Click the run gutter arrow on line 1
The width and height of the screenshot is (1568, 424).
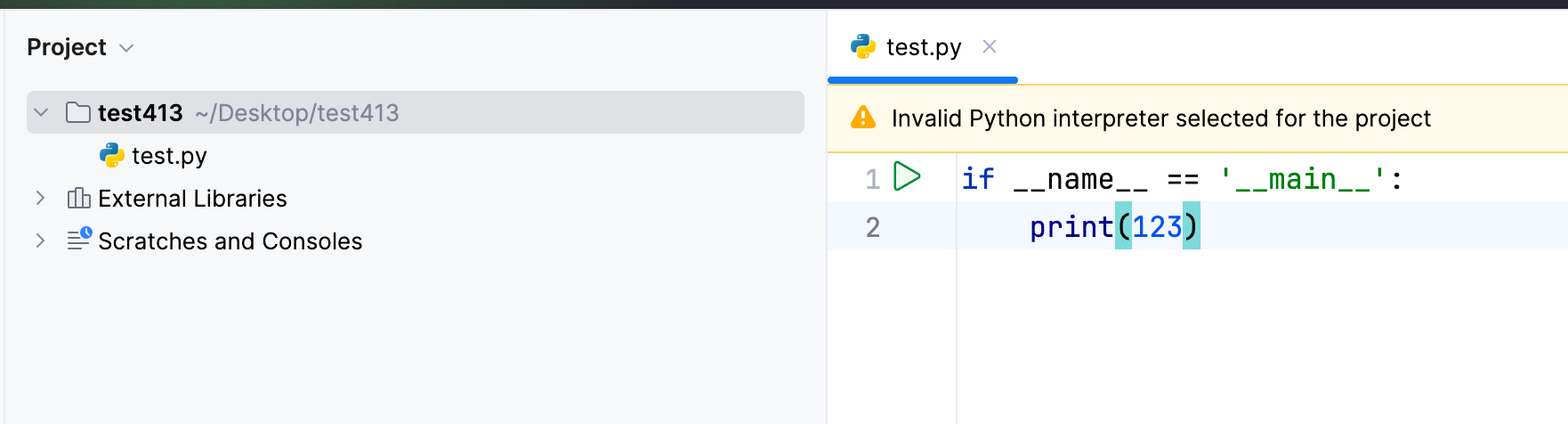(x=906, y=176)
